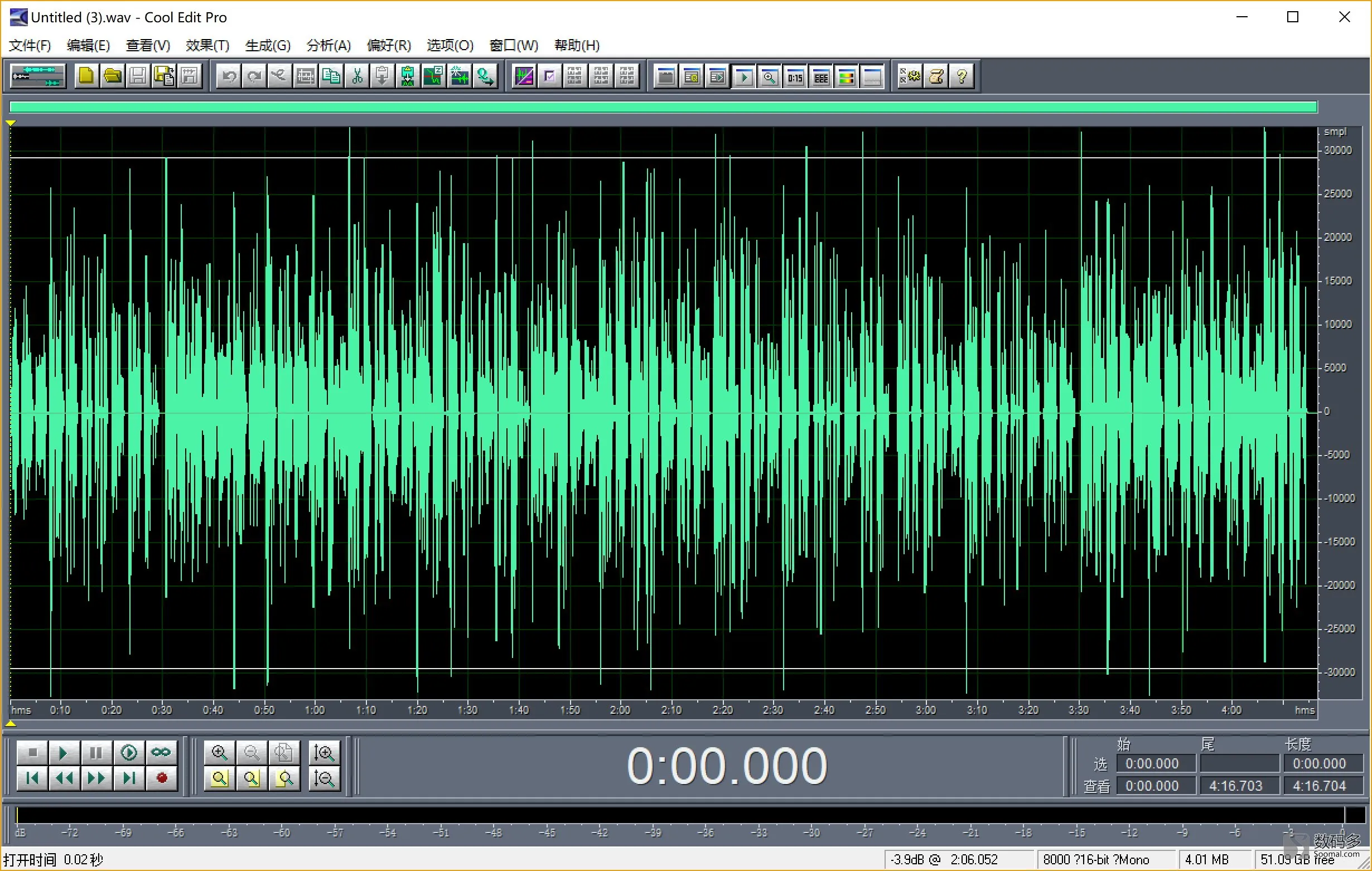The height and width of the screenshot is (871, 1372).
Task: Click the Play transport button
Action: 64,753
